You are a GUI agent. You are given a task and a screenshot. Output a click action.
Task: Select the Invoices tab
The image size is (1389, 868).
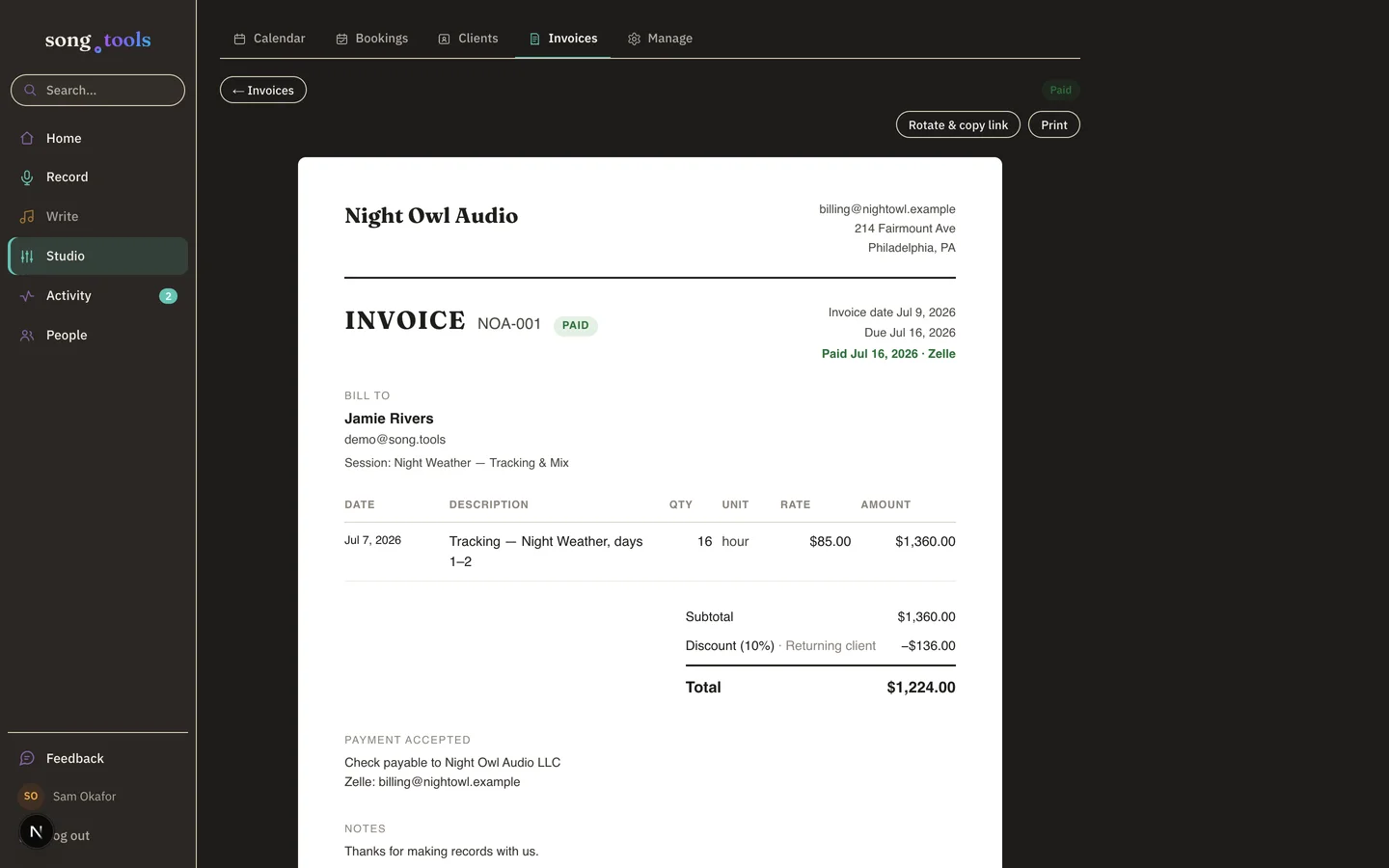[562, 39]
